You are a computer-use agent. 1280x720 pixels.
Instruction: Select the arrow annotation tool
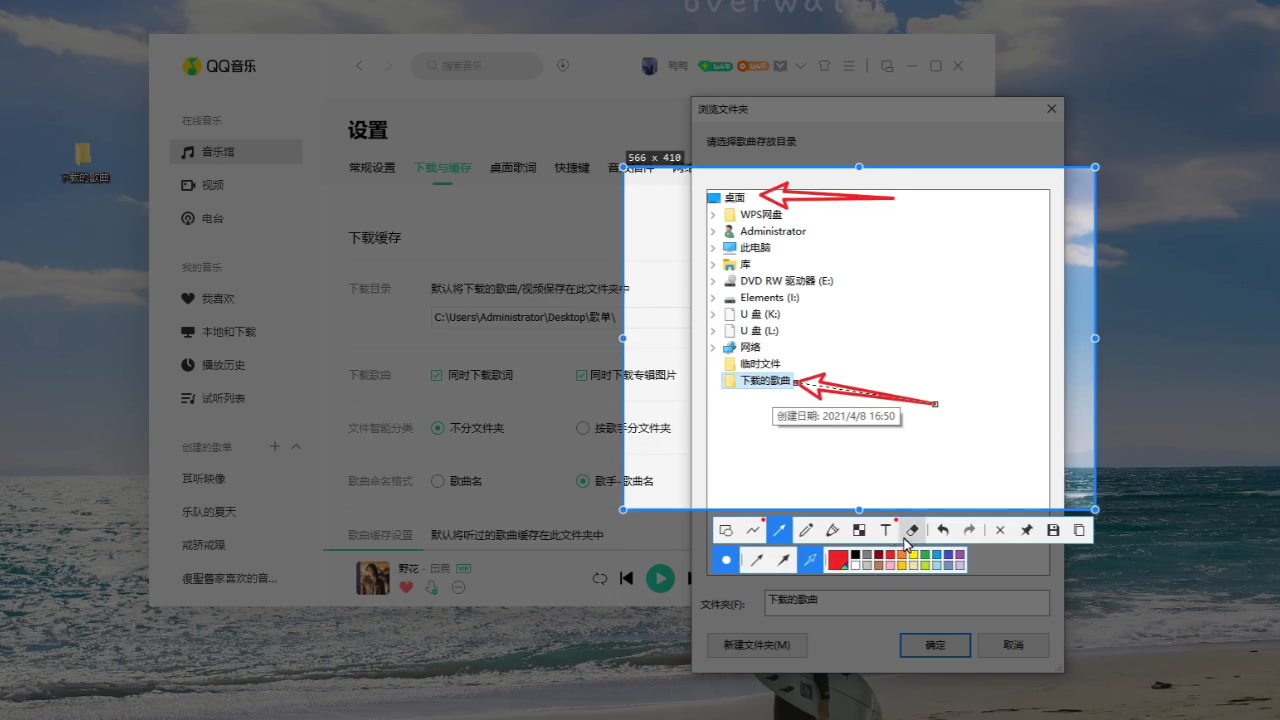click(x=780, y=530)
